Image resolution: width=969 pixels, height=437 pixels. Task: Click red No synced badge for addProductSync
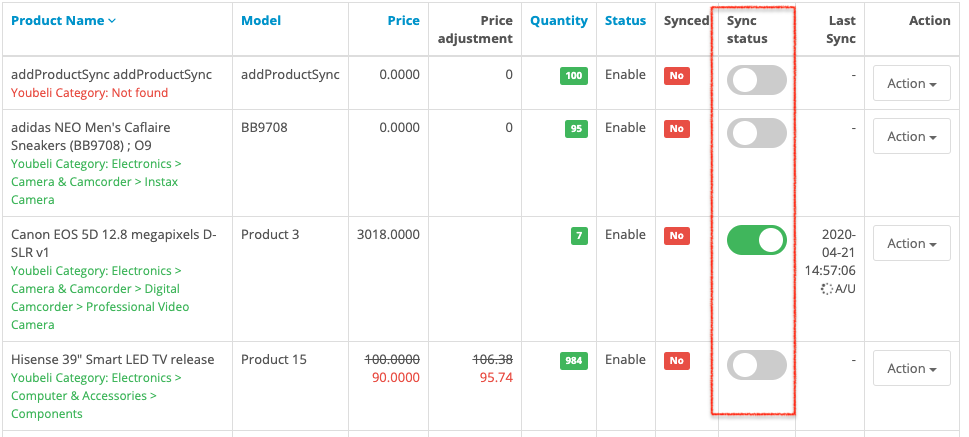[x=677, y=76]
